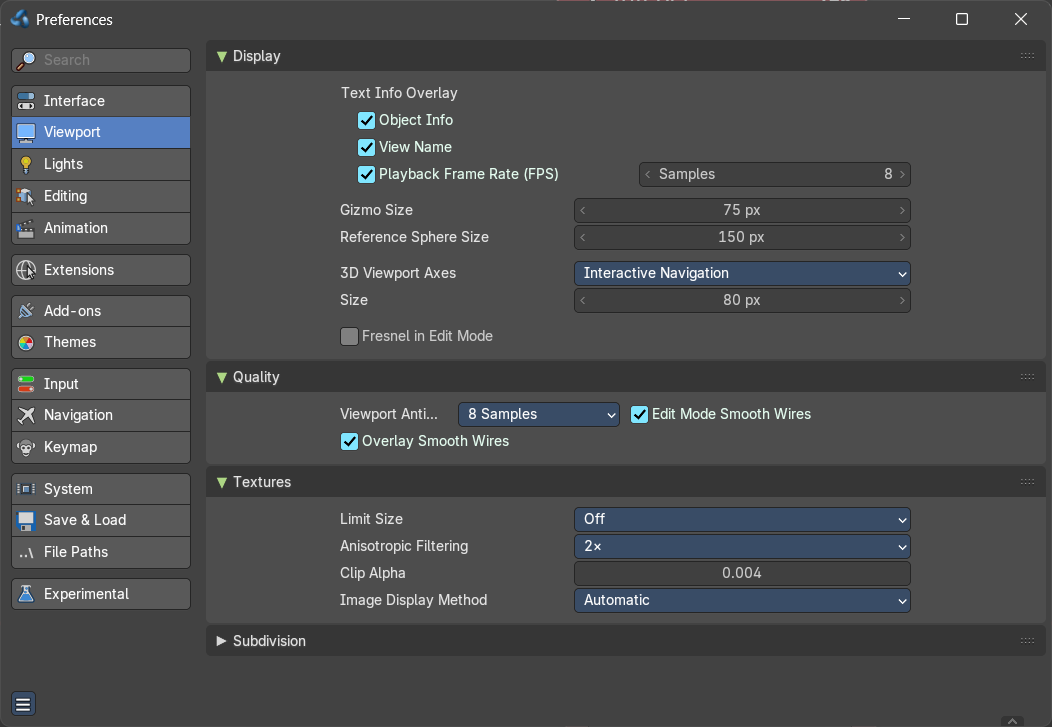The image size is (1052, 727).
Task: Click the Display panel drag grip
Action: pyautogui.click(x=1027, y=56)
